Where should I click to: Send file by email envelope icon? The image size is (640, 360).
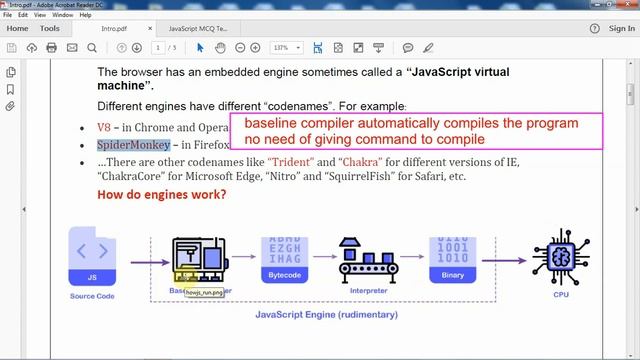click(x=72, y=48)
